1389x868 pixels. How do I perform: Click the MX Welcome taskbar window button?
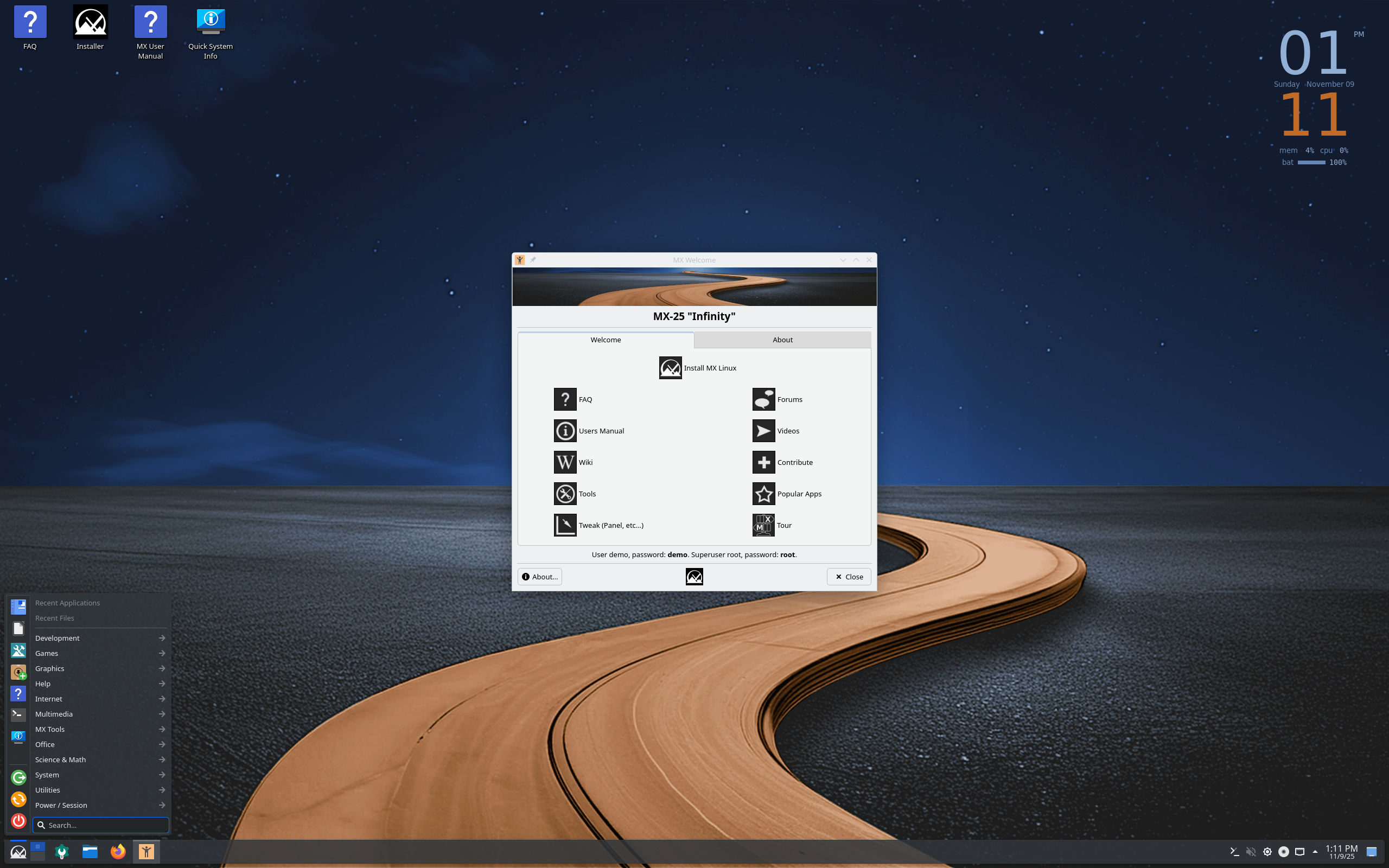point(146,852)
